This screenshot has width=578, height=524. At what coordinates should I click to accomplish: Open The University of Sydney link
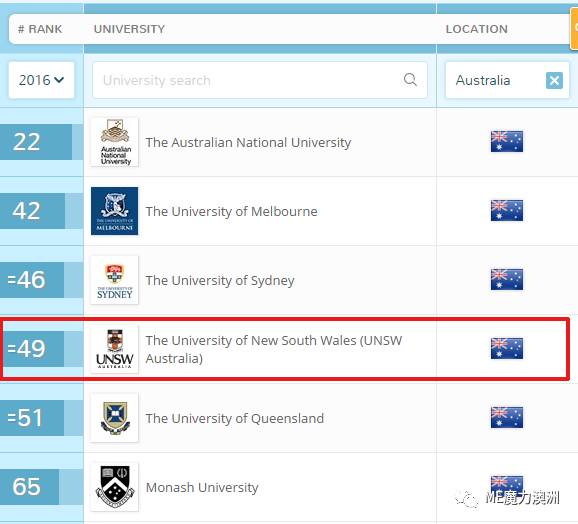(220, 280)
